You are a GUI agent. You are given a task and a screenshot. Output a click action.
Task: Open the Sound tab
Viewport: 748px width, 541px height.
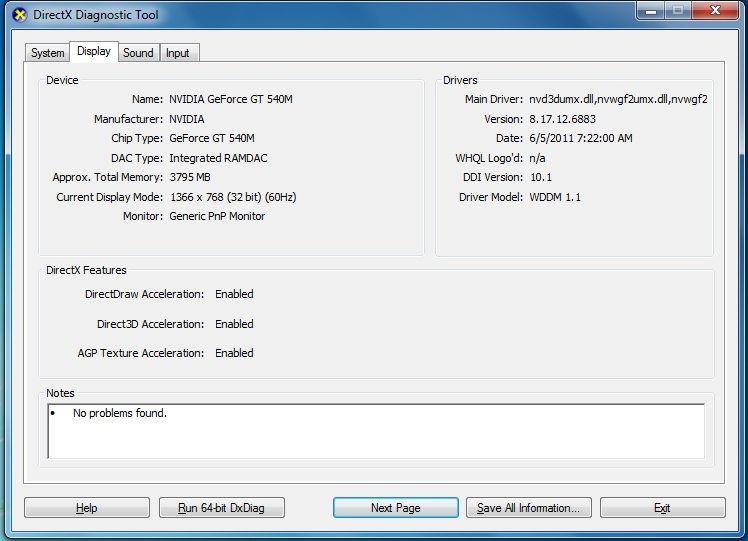pyautogui.click(x=138, y=52)
